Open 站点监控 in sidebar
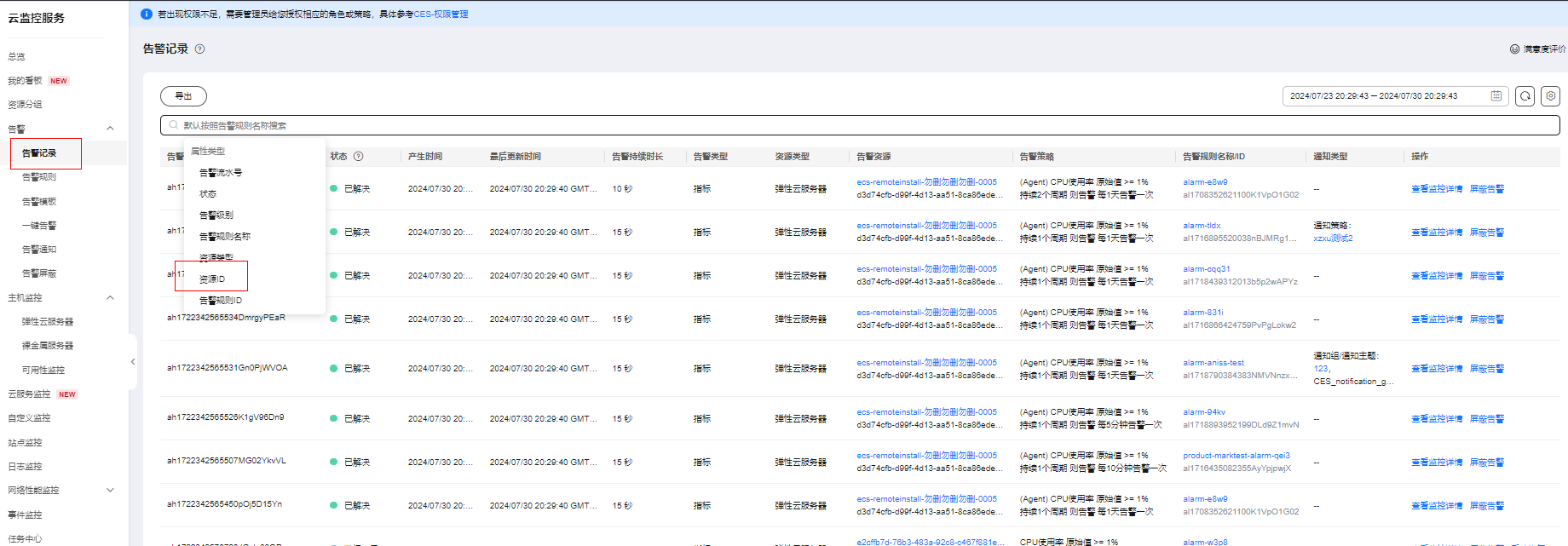Viewport: 1568px width, 546px height. (x=25, y=443)
